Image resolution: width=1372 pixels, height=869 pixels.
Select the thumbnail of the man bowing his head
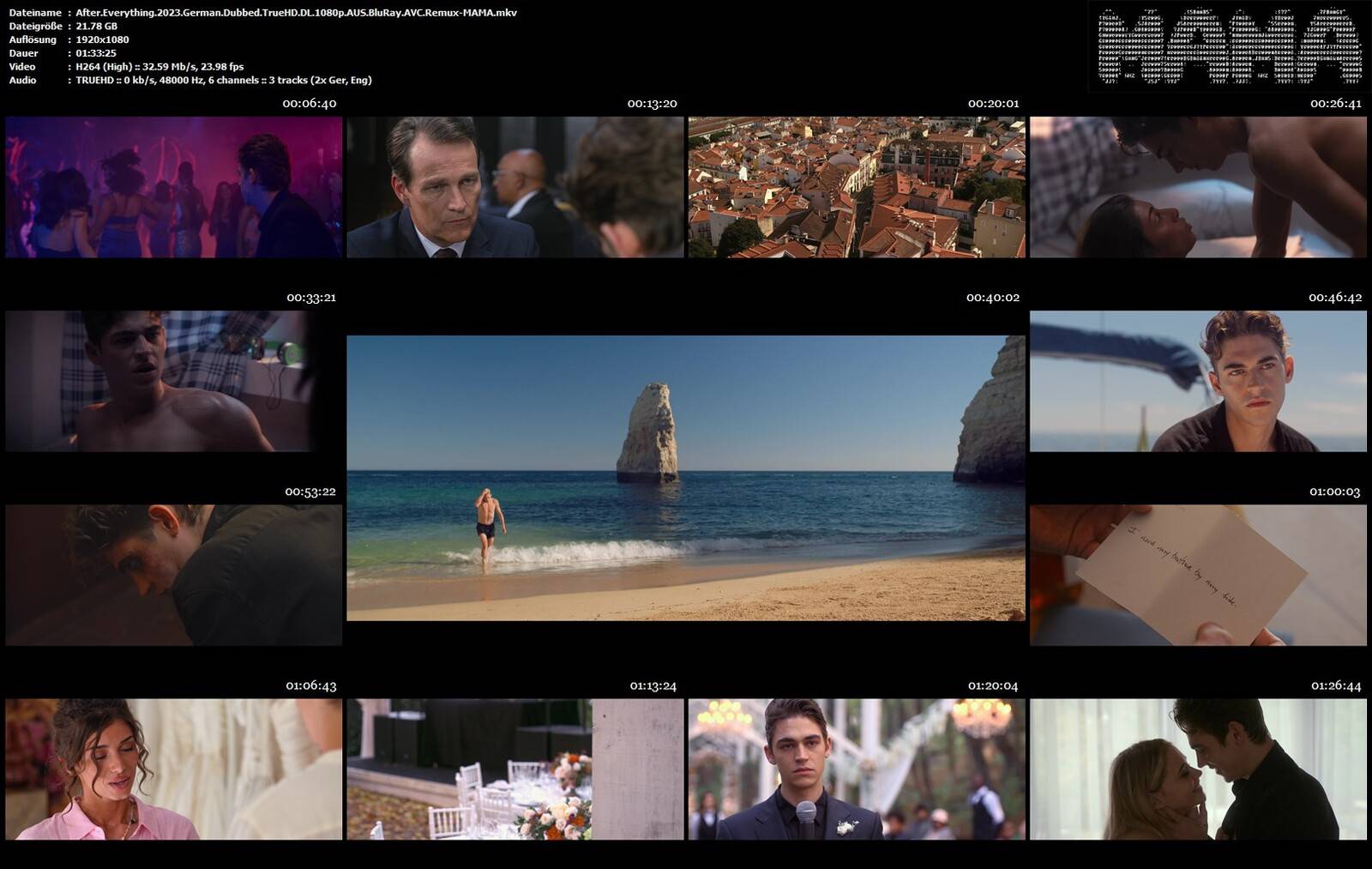[x=173, y=575]
